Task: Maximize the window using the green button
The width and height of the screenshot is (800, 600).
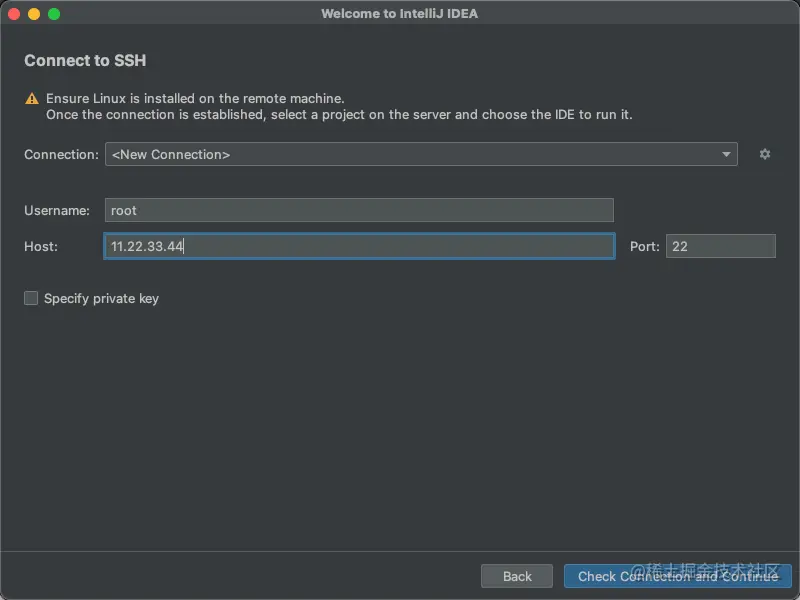Action: [54, 14]
